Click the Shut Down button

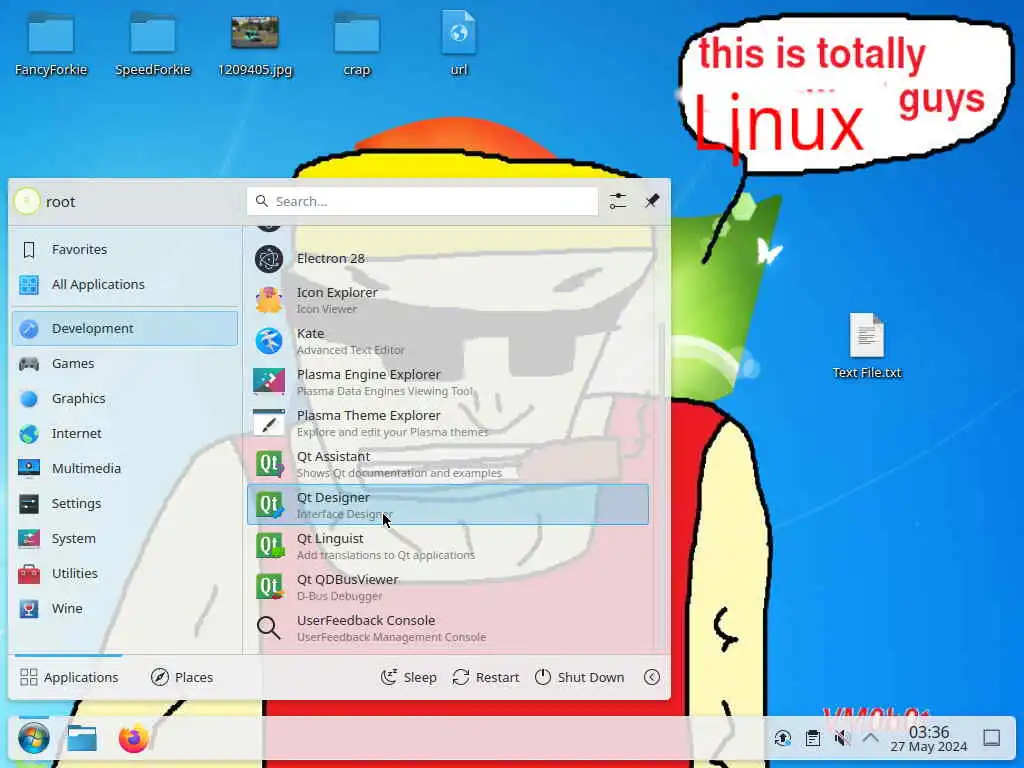point(579,677)
